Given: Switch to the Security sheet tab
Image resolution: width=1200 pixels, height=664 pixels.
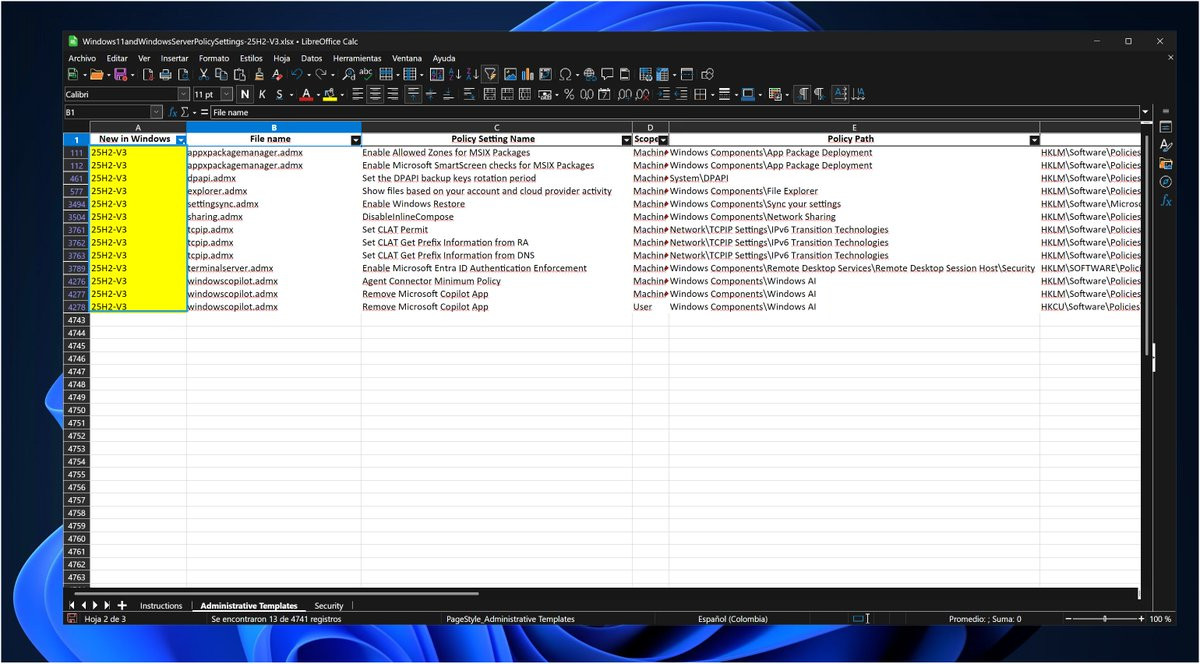Looking at the screenshot, I should [x=329, y=606].
